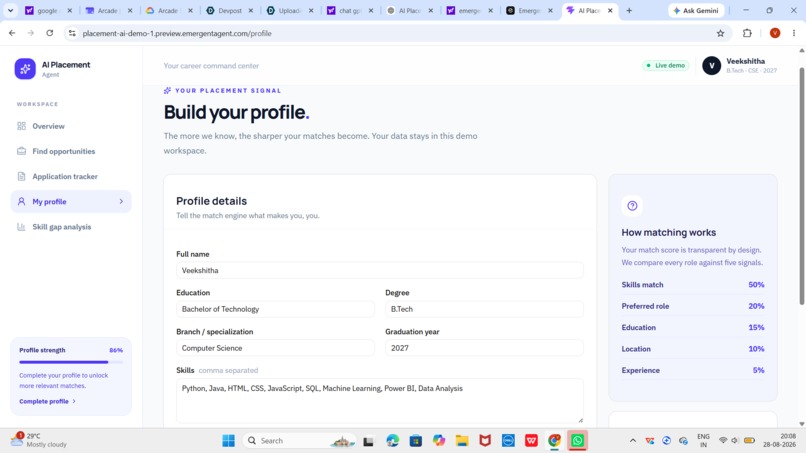Click the Education input field
This screenshot has width=806, height=453.
(x=275, y=309)
